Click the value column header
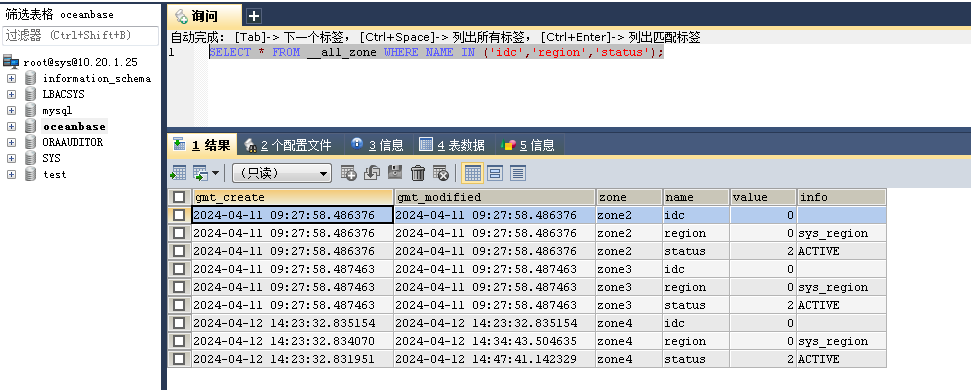 (763, 197)
